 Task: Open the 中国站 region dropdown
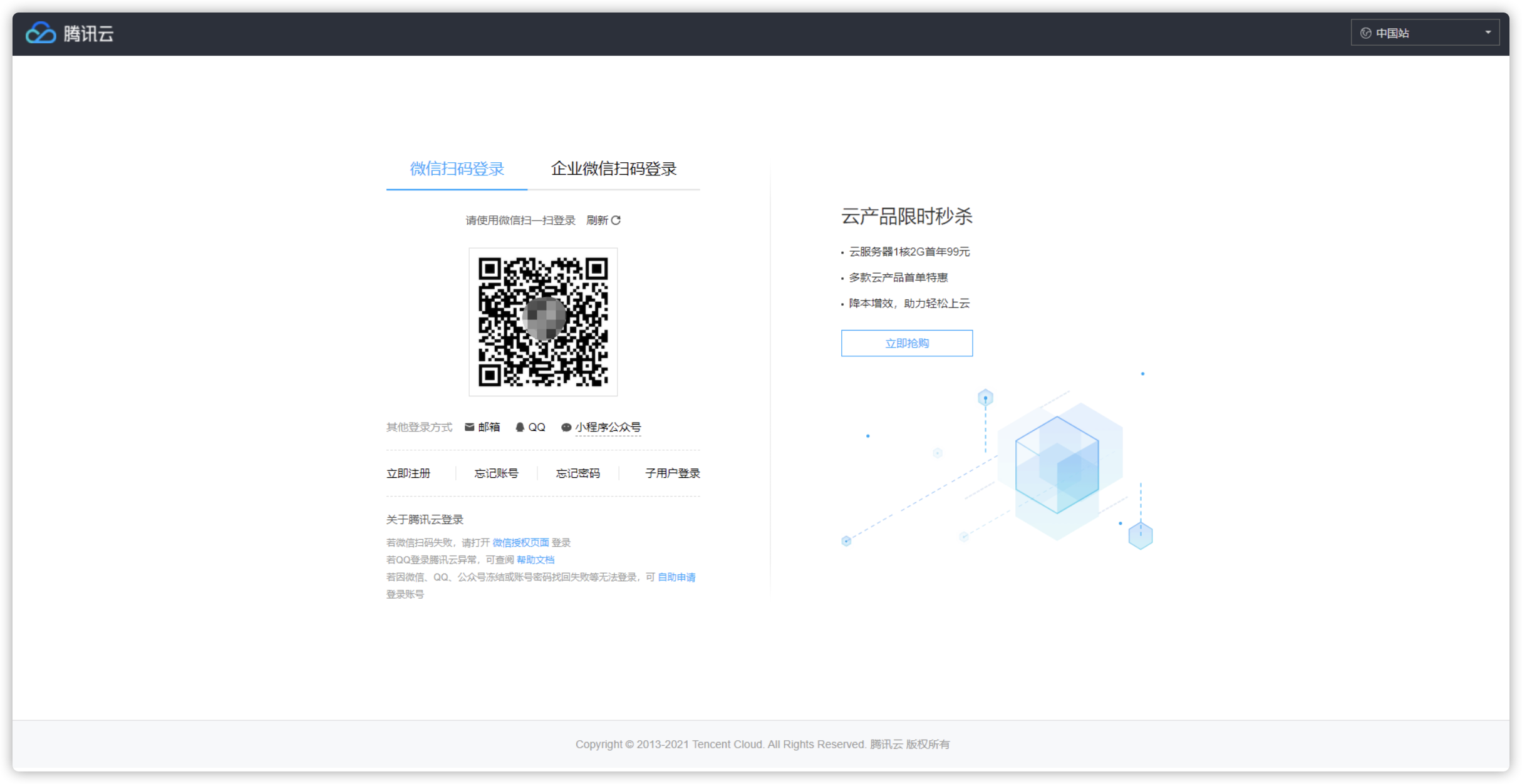pos(1425,33)
